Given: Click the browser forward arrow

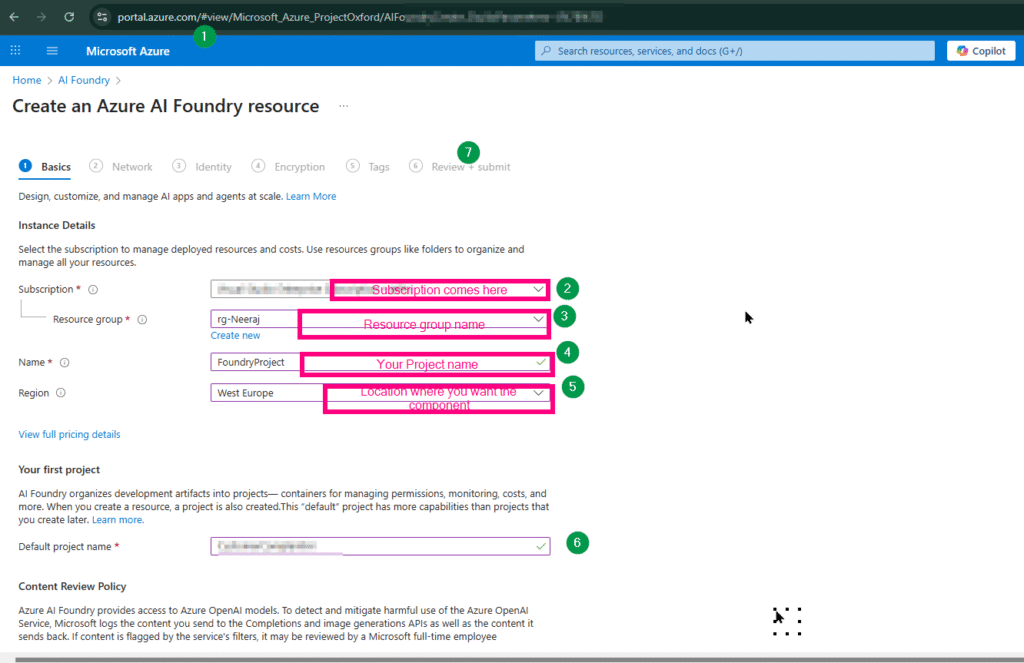Looking at the screenshot, I should 41,17.
